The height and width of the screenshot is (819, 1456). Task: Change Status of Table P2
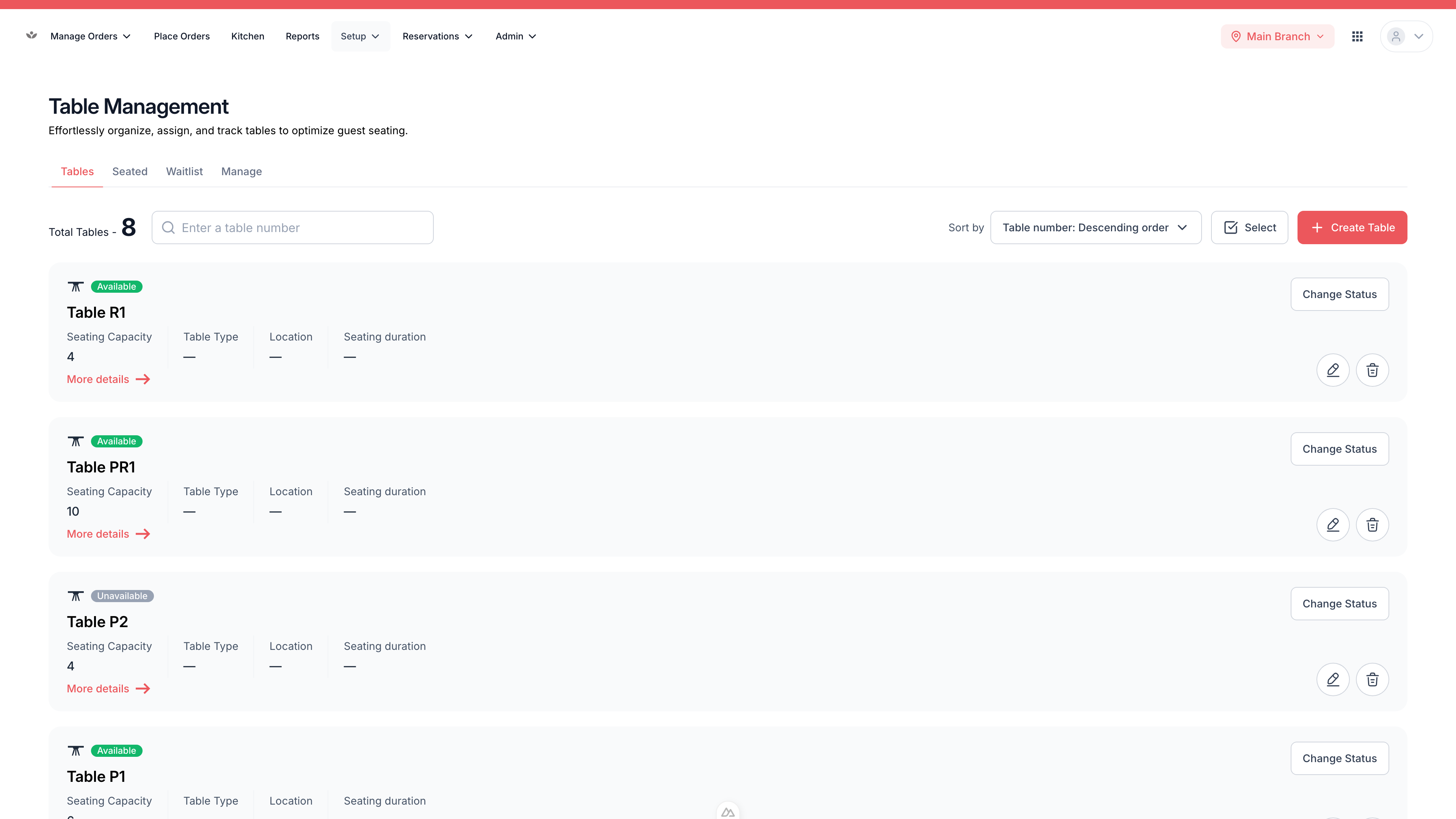[1340, 604]
